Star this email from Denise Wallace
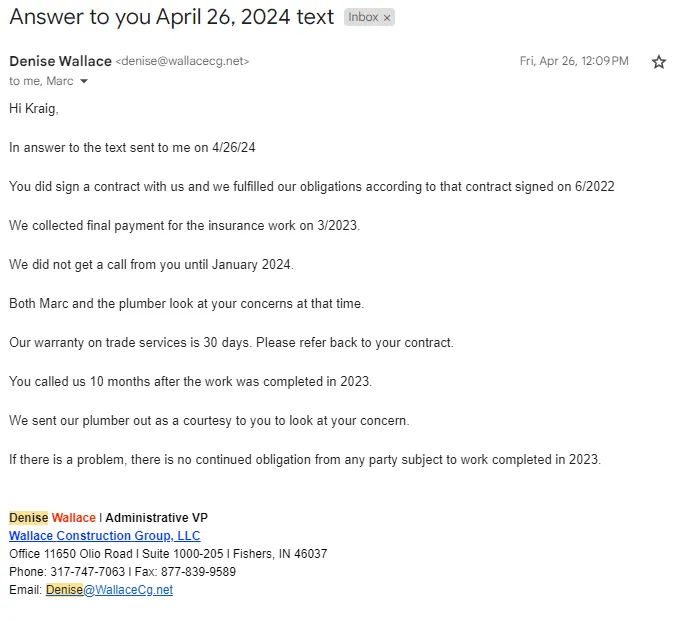The width and height of the screenshot is (684, 621). coord(658,62)
